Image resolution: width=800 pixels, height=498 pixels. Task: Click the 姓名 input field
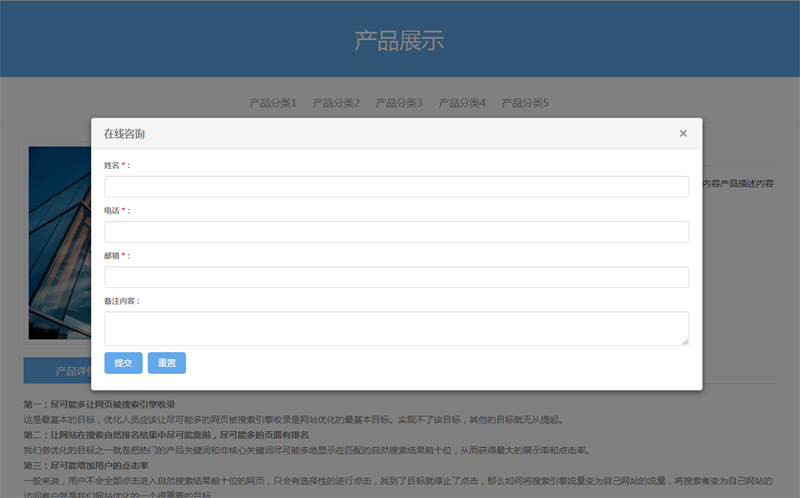point(396,187)
